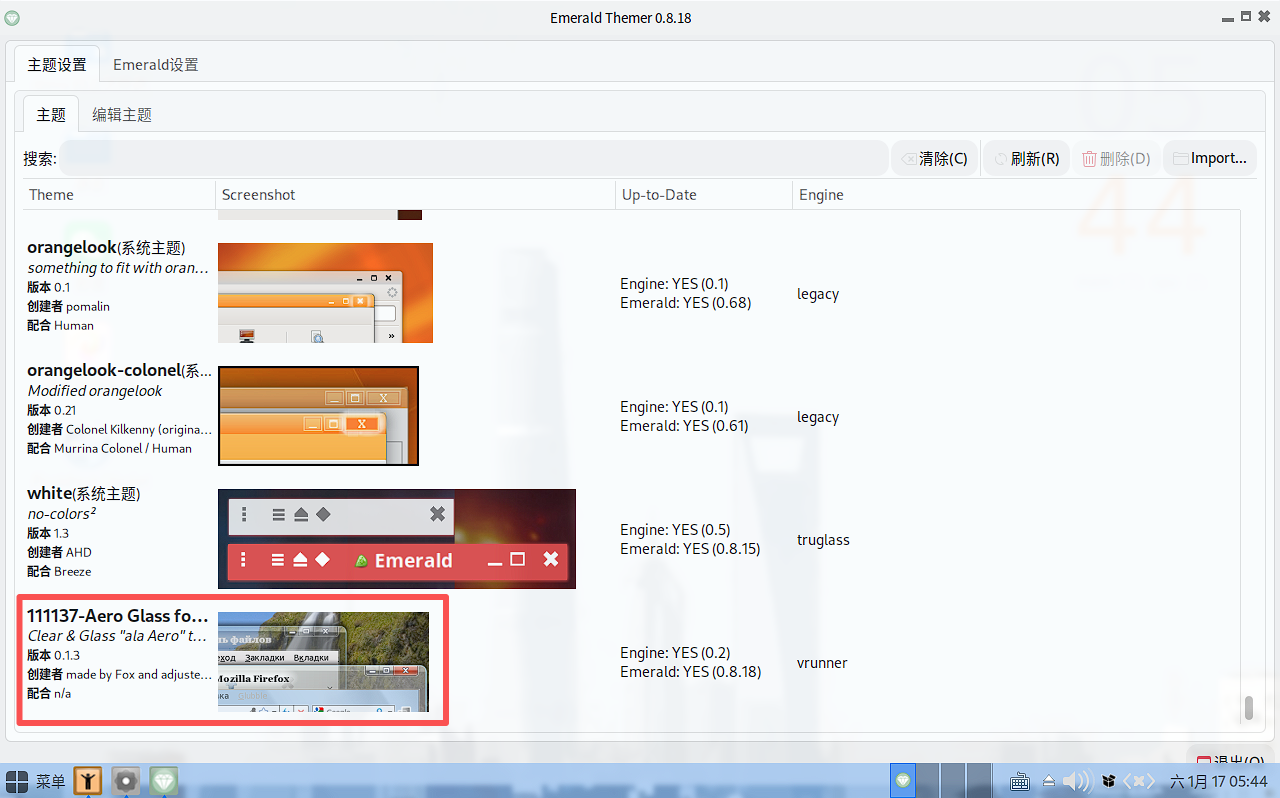Click the Aero Glass screenshot thumbnail
The height and width of the screenshot is (798, 1280).
click(323, 662)
